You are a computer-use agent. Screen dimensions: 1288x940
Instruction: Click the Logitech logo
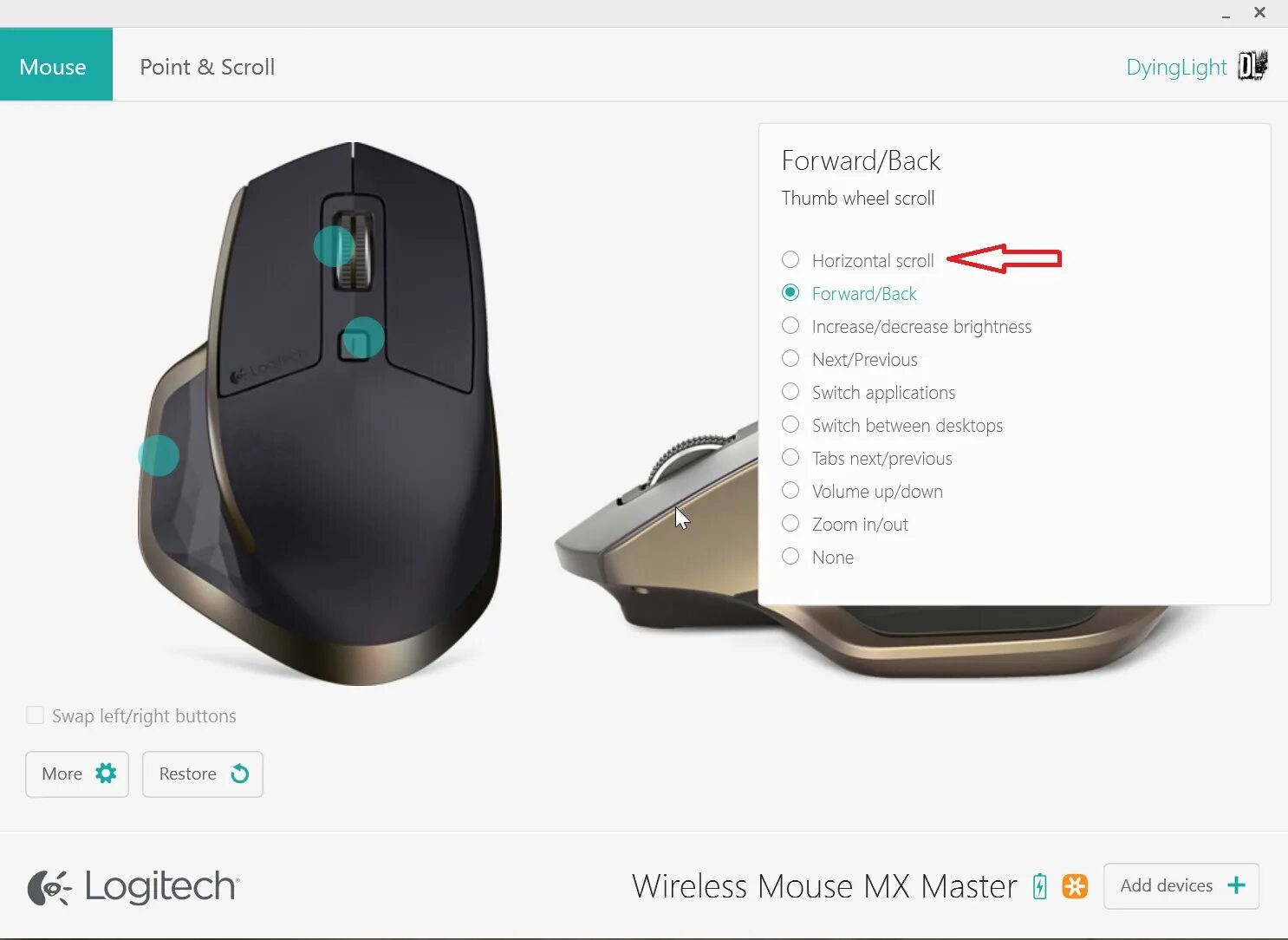click(133, 887)
